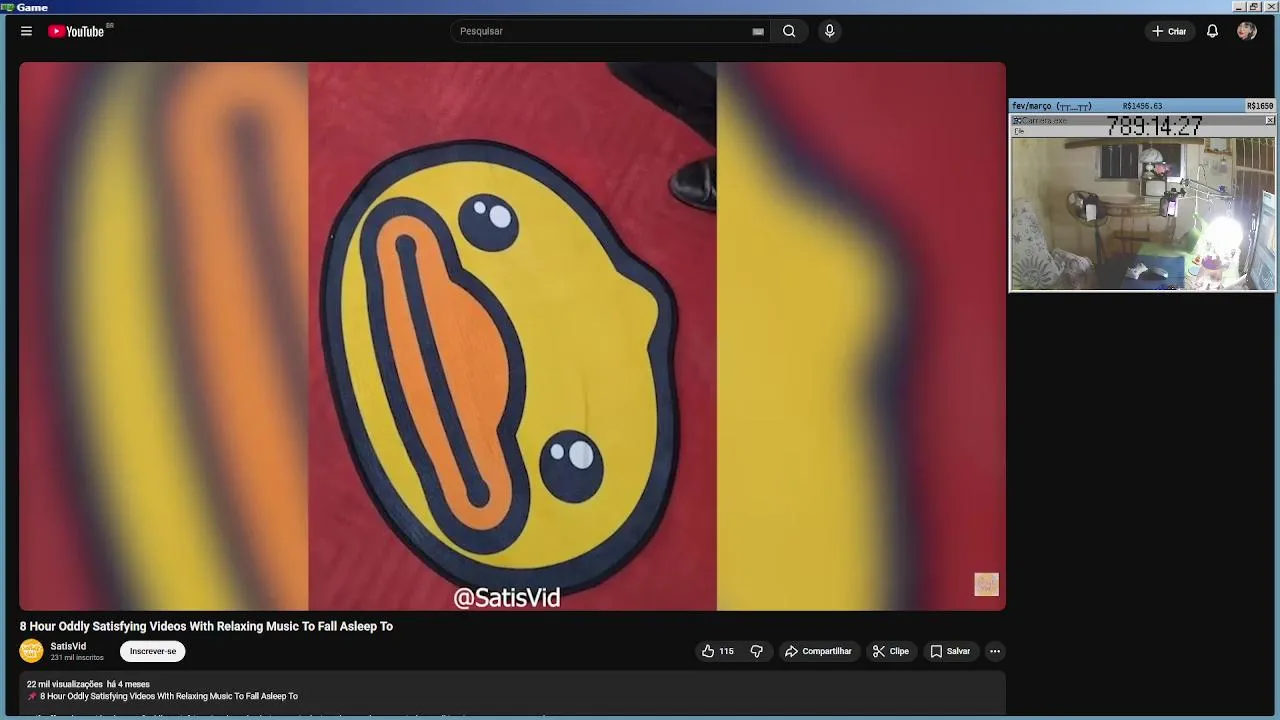Share the video via Compartilhar
1280x720 pixels.
818,651
